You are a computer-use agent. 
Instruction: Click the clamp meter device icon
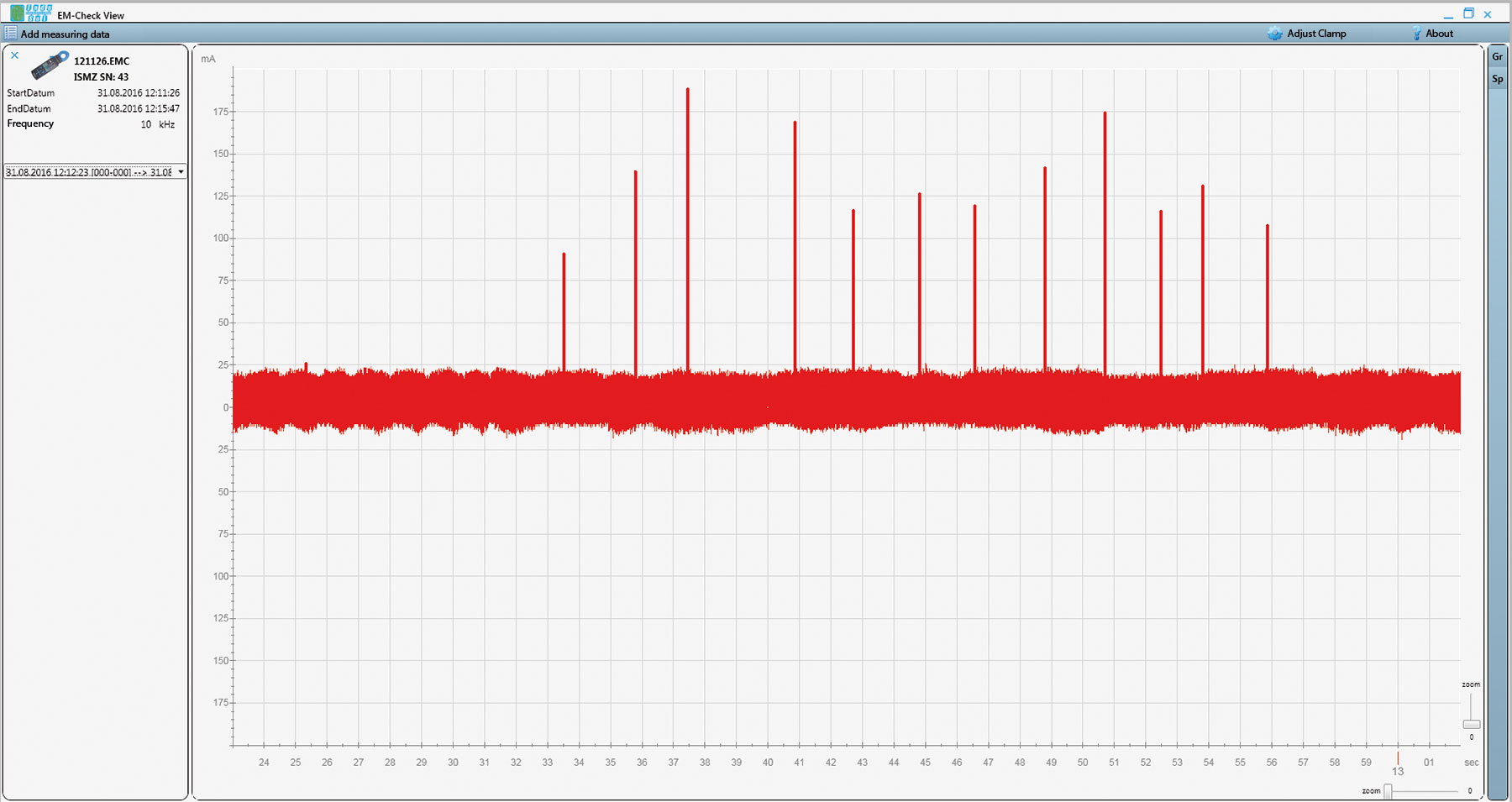tap(50, 65)
